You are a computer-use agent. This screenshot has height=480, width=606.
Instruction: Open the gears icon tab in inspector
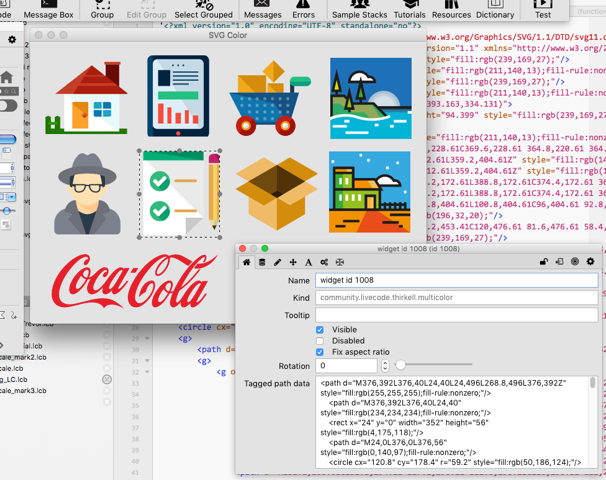pyautogui.click(x=324, y=262)
